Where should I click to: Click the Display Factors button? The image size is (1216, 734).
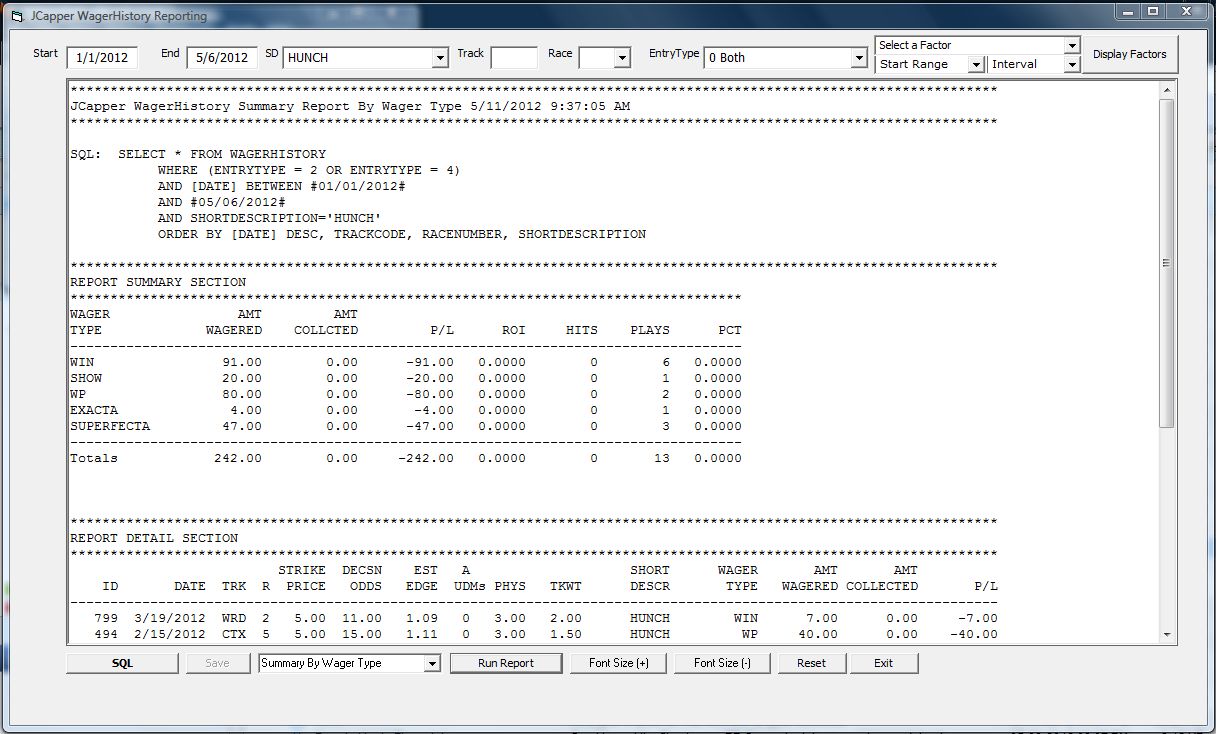coord(1129,54)
